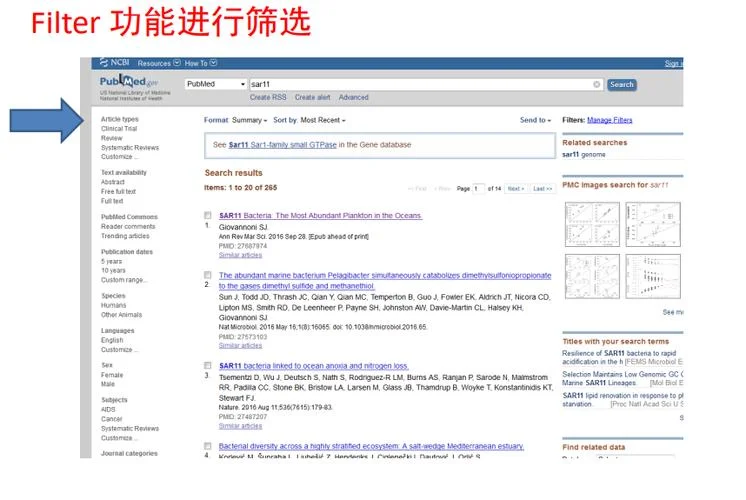Jump to the Last results page

click(x=542, y=189)
